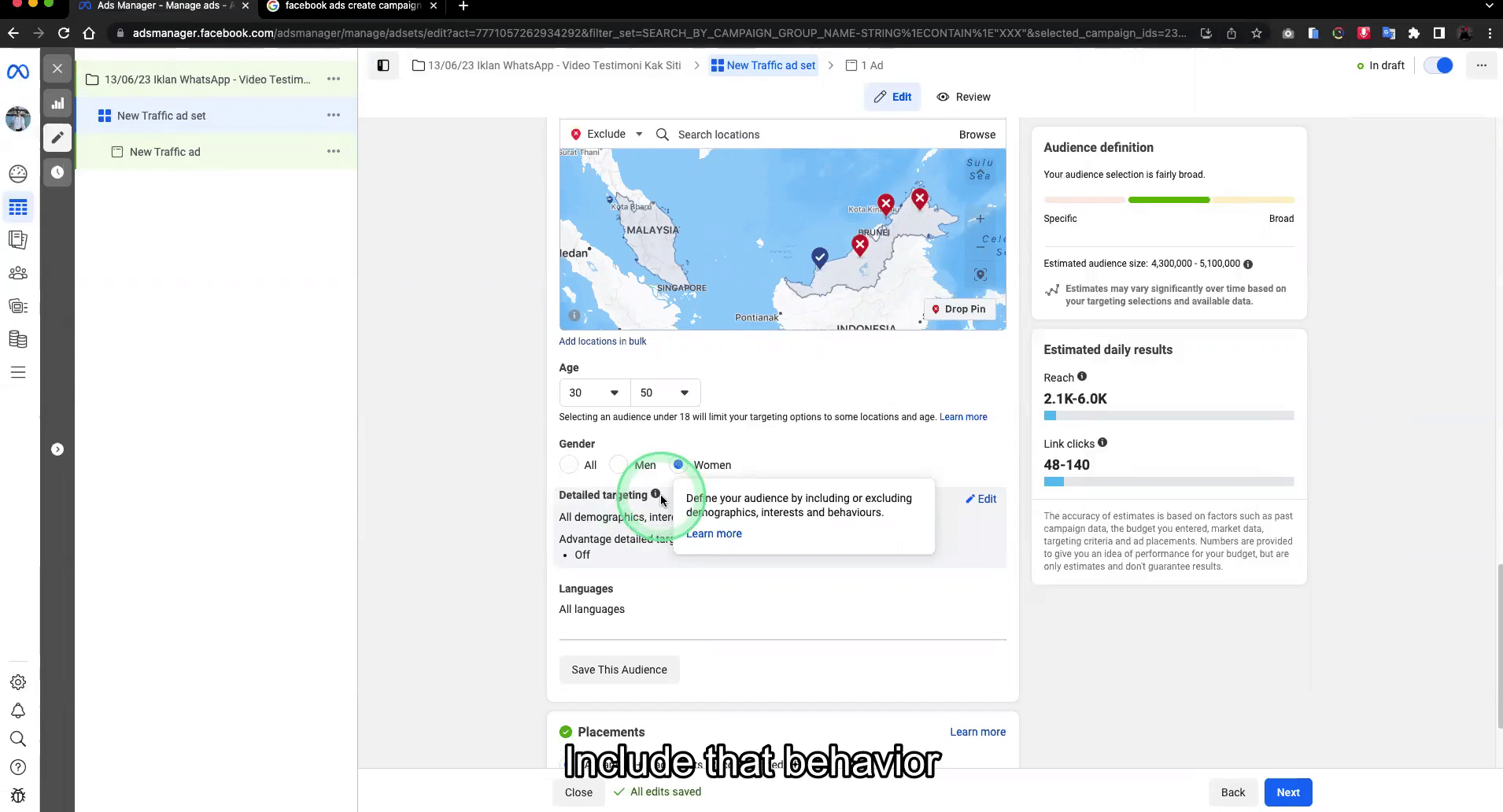The height and width of the screenshot is (812, 1503).
Task: Open notifications bell icon
Action: (18, 710)
